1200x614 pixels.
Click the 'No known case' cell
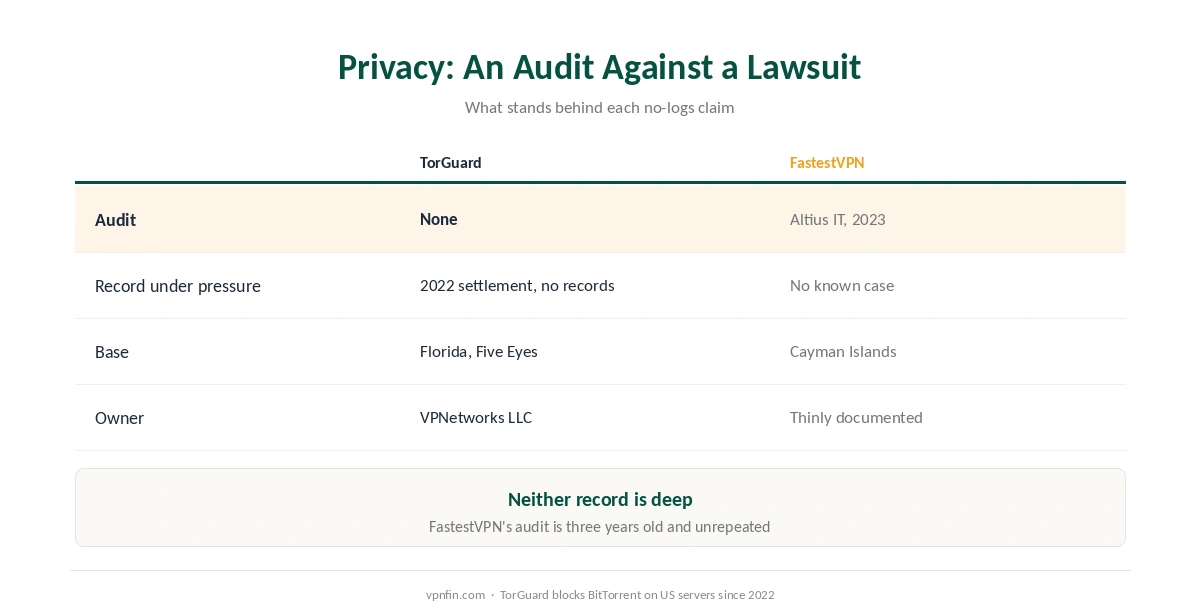[x=841, y=285]
